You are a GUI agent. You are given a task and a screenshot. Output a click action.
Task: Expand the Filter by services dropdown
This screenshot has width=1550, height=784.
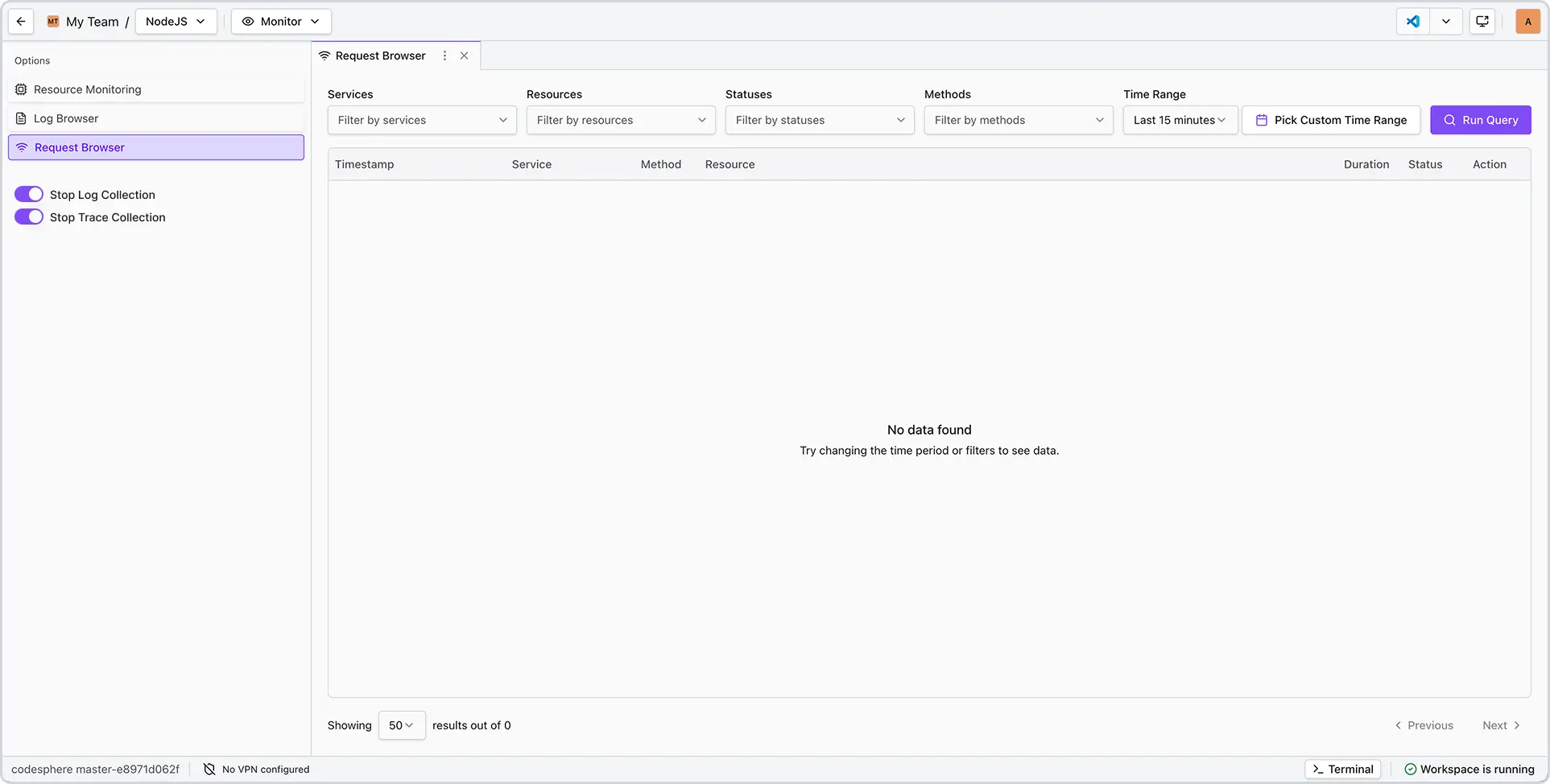422,120
